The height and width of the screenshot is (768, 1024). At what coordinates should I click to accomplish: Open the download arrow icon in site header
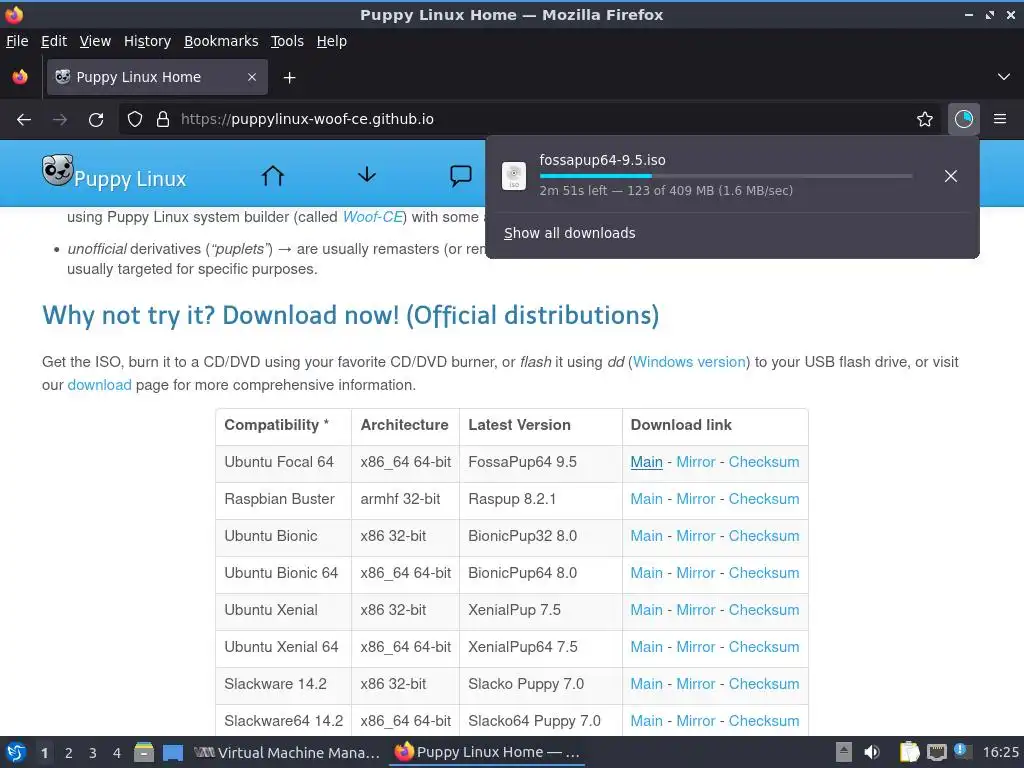point(367,174)
